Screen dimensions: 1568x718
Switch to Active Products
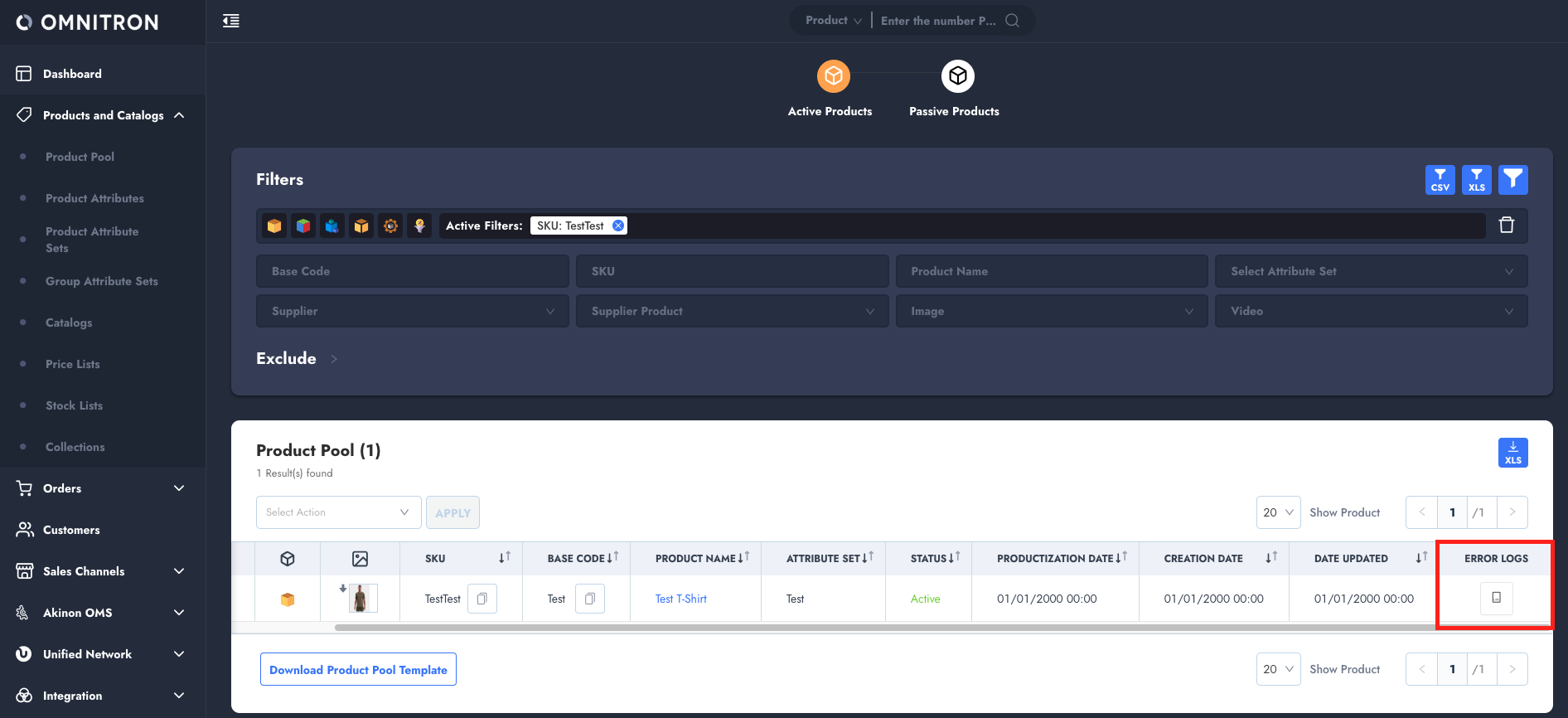(x=833, y=77)
